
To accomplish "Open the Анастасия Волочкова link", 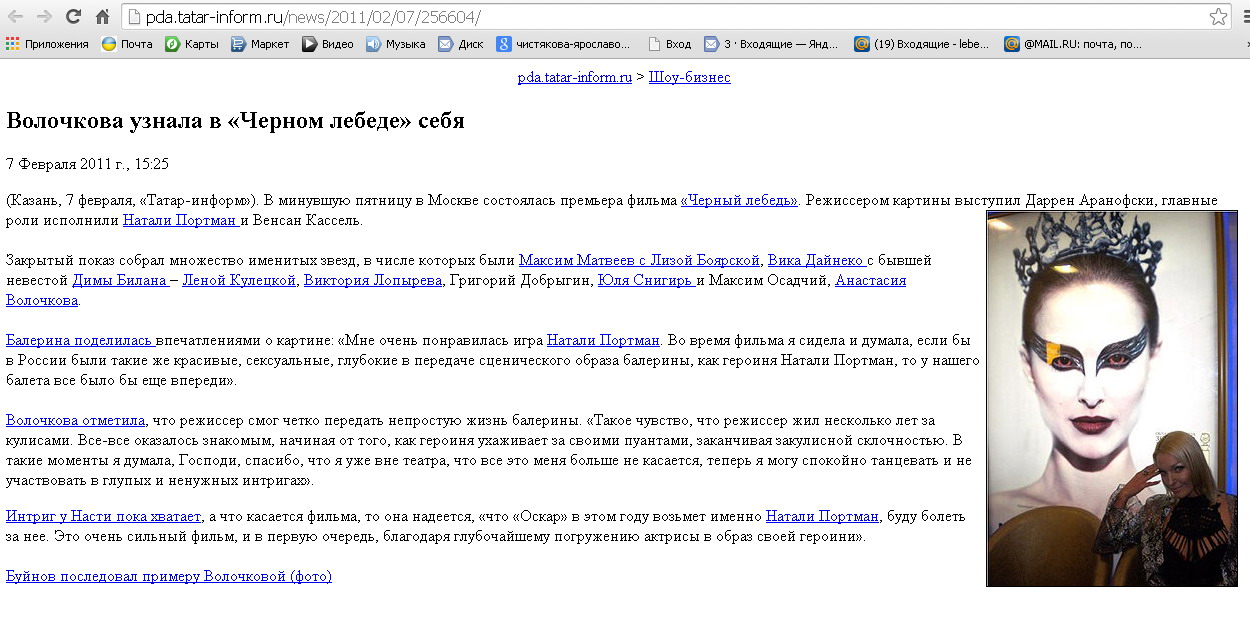I will point(870,280).
